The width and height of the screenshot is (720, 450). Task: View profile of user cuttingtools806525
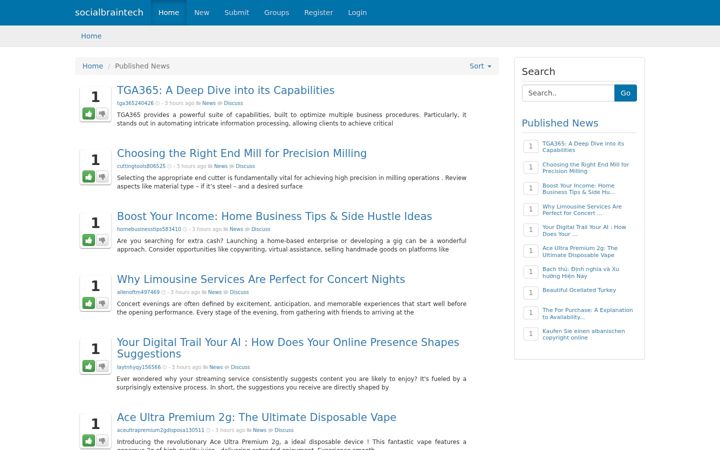[141, 166]
